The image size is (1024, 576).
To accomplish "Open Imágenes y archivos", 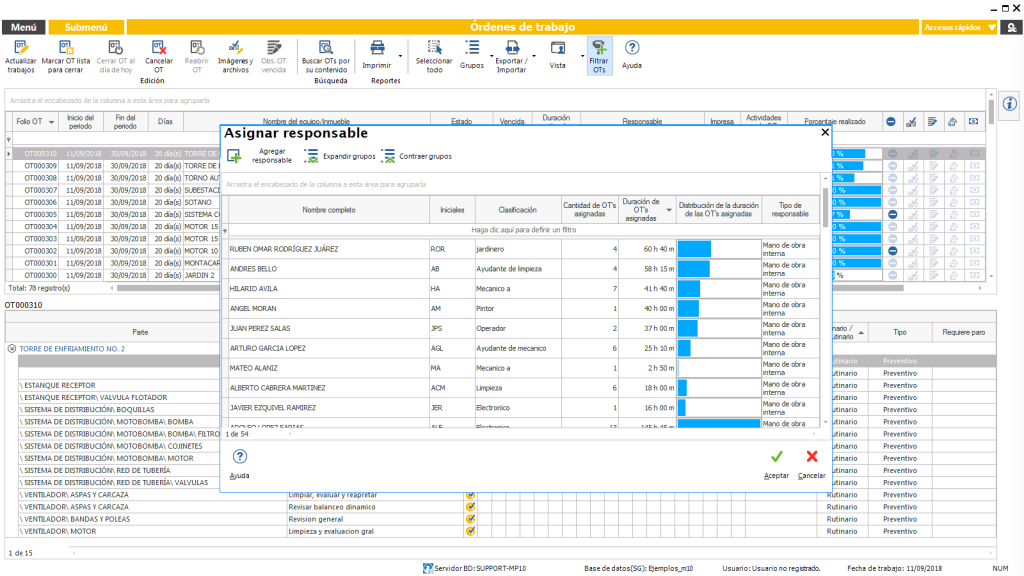I will (x=235, y=48).
